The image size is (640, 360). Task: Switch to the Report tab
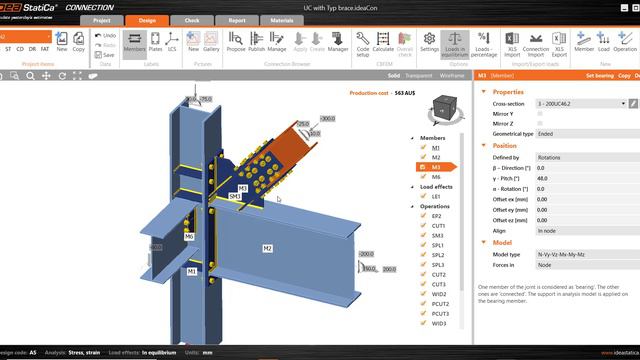[237, 20]
